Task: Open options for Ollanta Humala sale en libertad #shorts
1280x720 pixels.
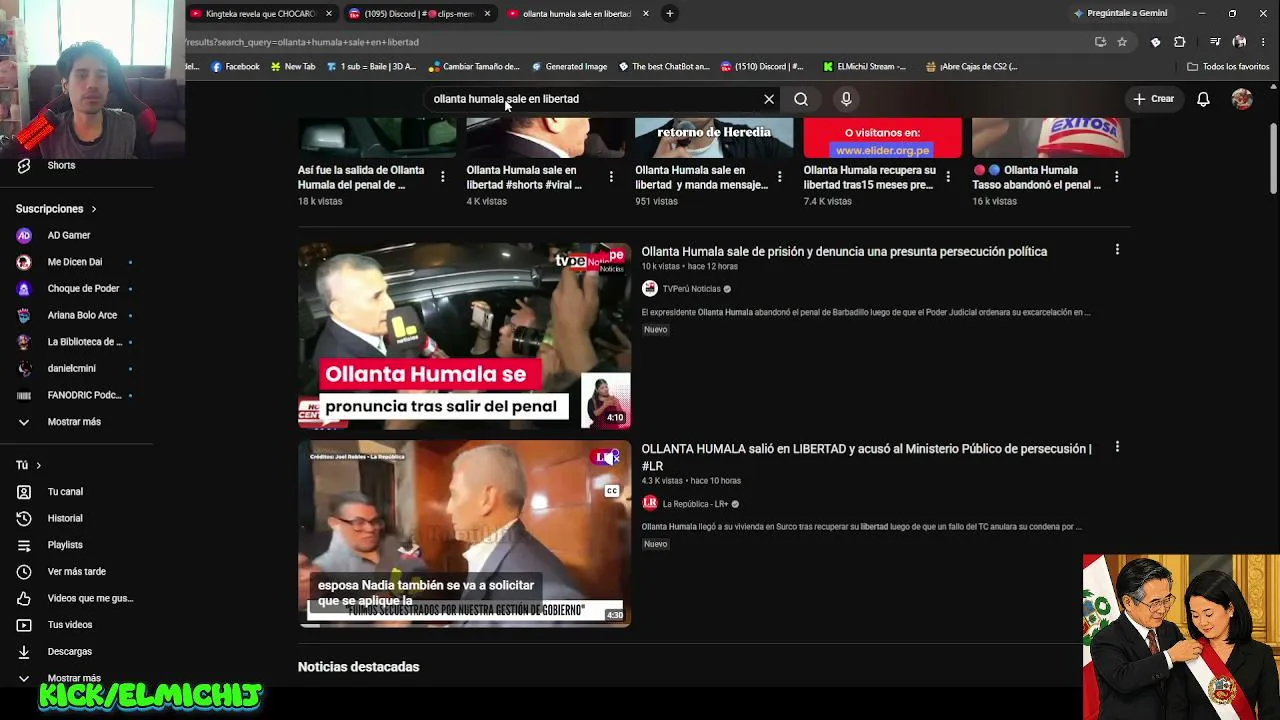Action: 611,177
